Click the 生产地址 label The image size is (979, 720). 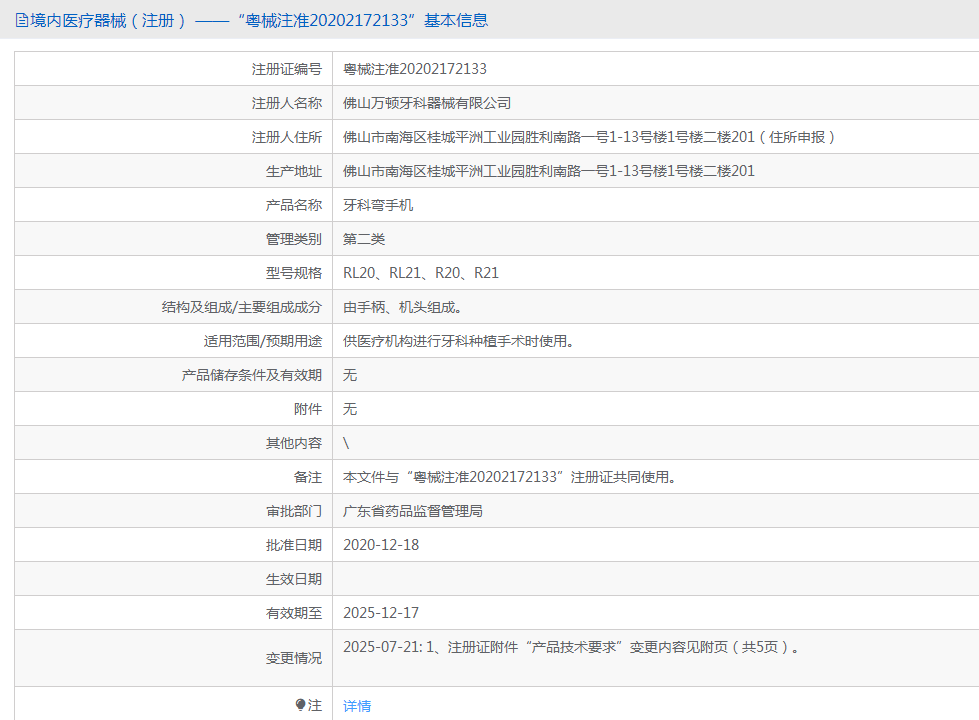point(293,171)
